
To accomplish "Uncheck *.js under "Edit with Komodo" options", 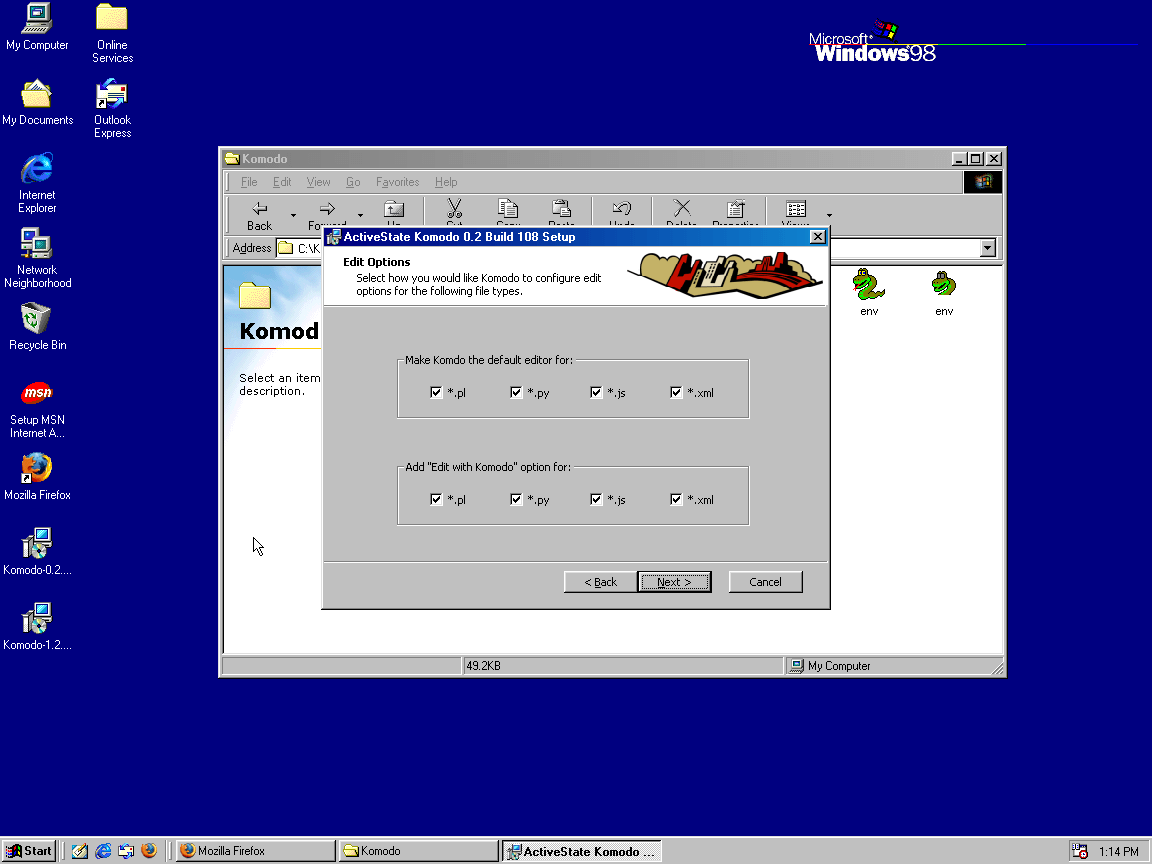I will 597,500.
